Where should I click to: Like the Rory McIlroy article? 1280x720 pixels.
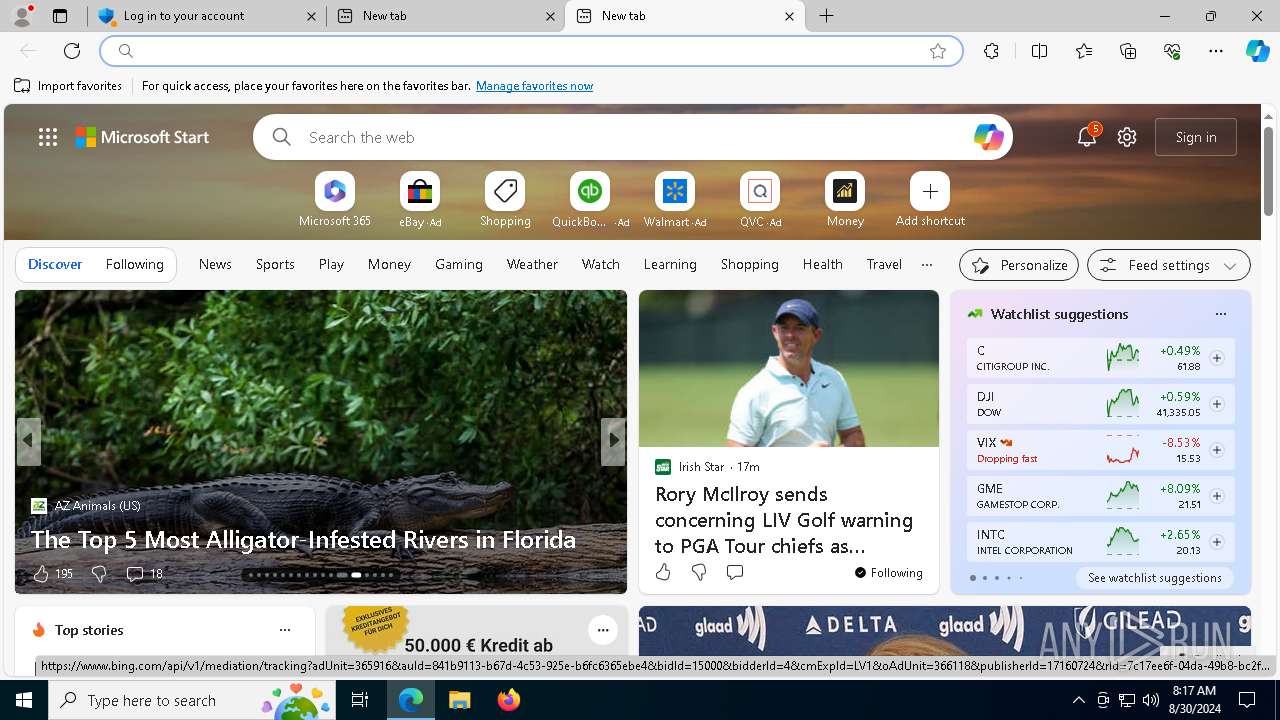tap(663, 572)
